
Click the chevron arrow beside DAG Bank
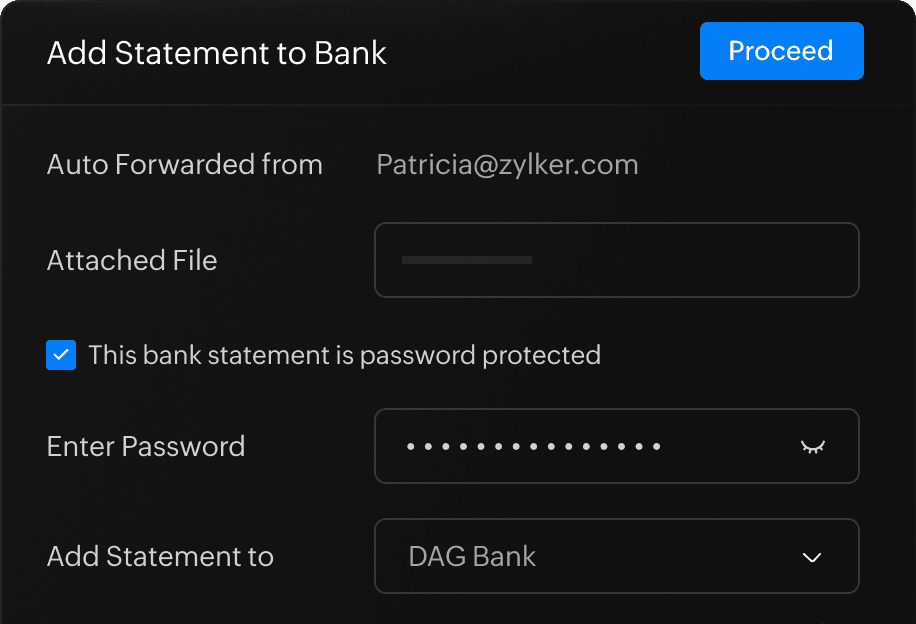[812, 557]
